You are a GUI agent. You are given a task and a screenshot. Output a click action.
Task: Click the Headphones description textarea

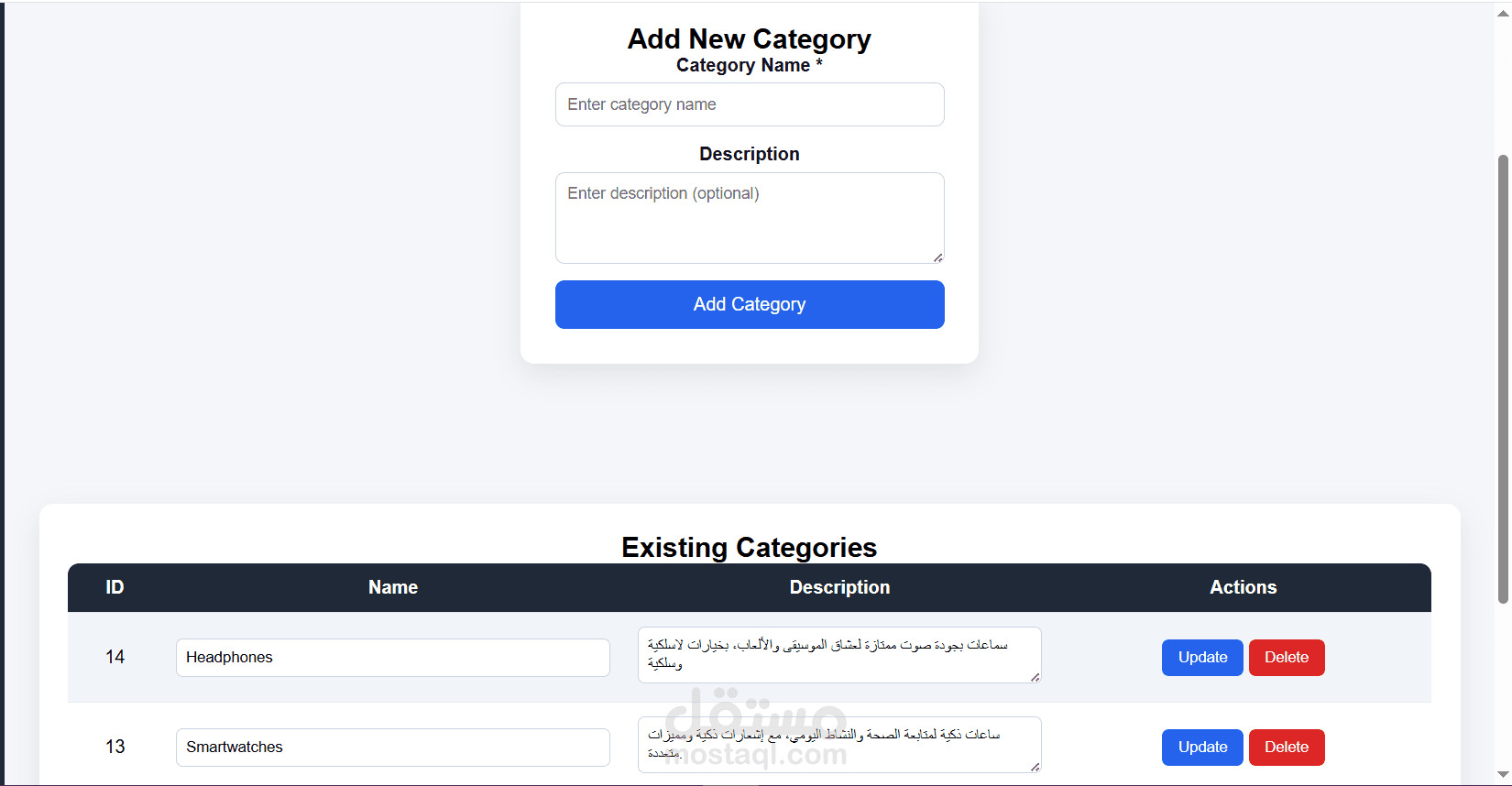coord(838,655)
